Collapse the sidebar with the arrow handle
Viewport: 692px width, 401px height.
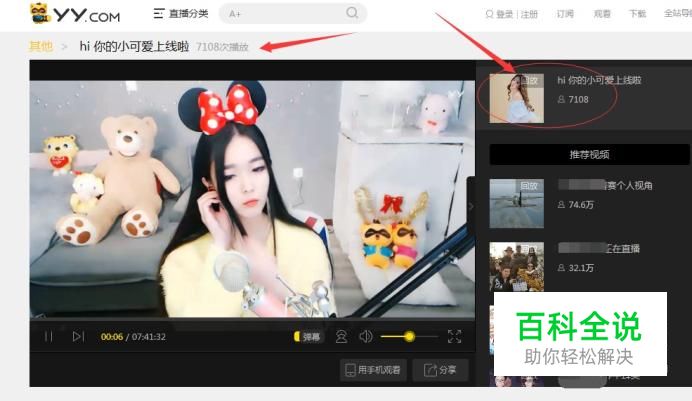471,206
